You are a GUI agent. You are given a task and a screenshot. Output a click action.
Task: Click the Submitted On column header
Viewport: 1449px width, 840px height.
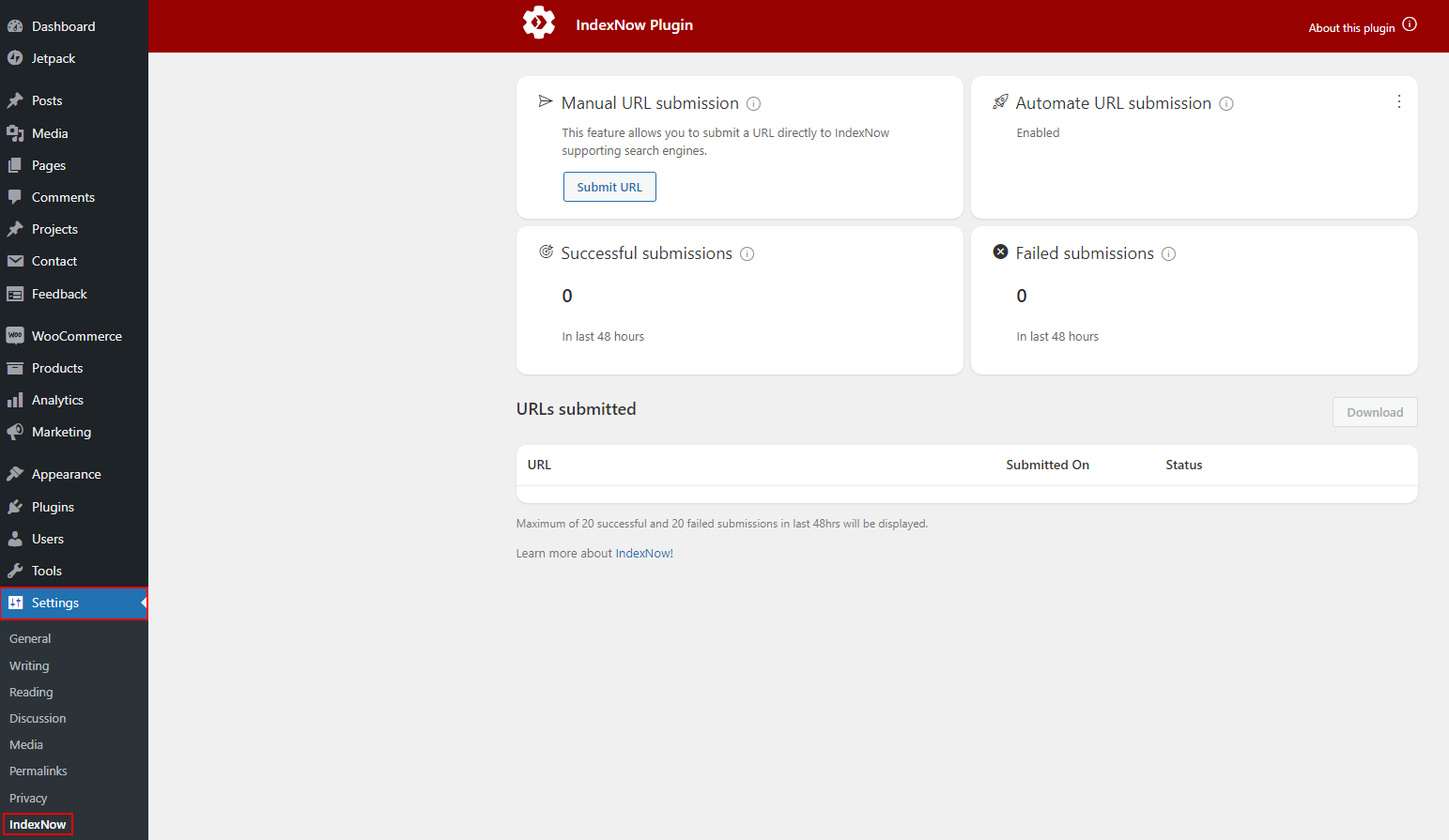point(1047,465)
